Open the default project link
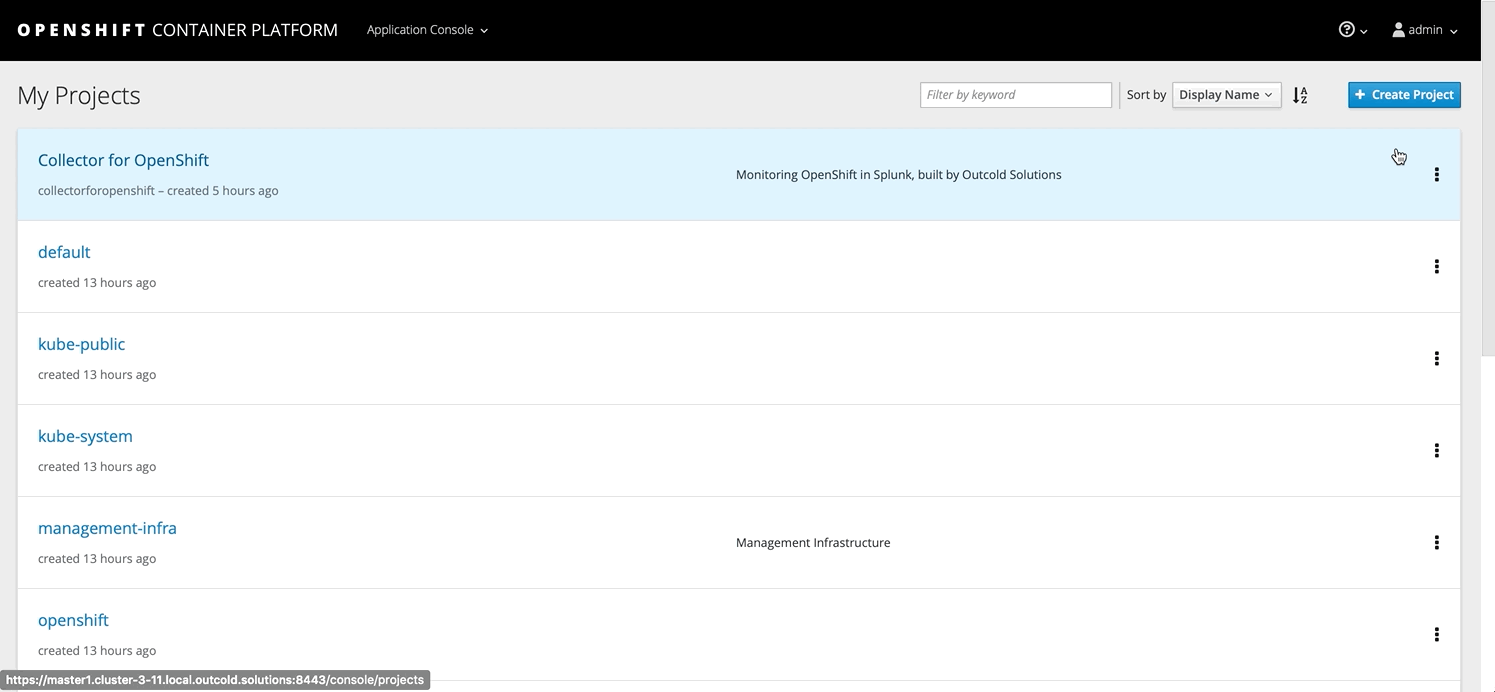Screen dimensions: 1495x692 (x=64, y=252)
